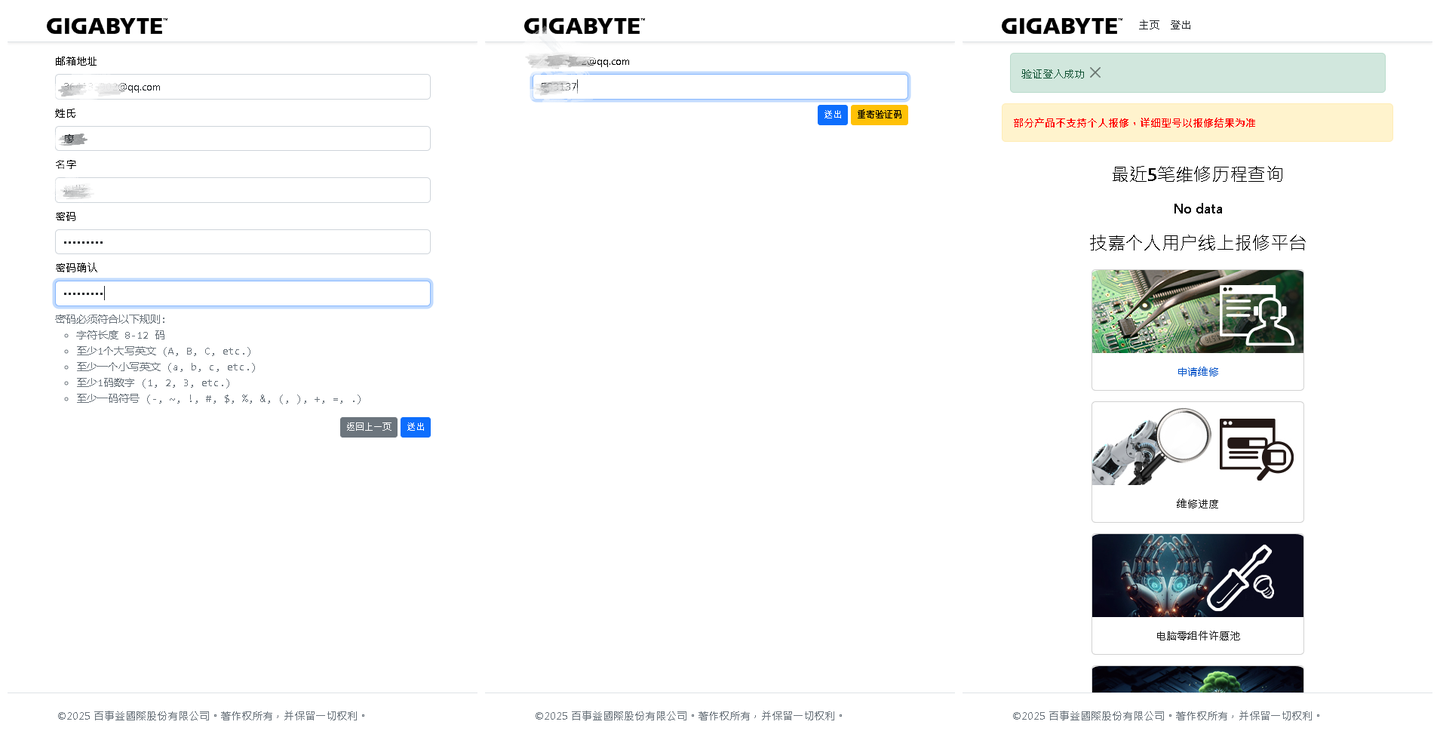
Task: Click the verification code input box
Action: point(720,87)
